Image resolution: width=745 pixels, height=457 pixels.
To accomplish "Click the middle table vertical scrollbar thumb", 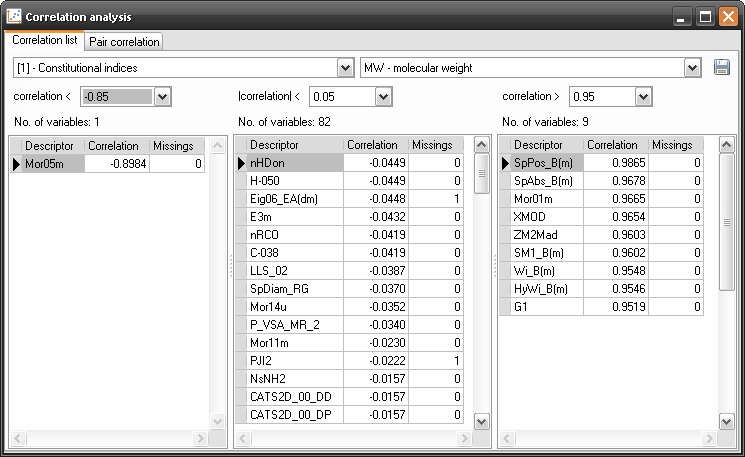I will click(482, 173).
